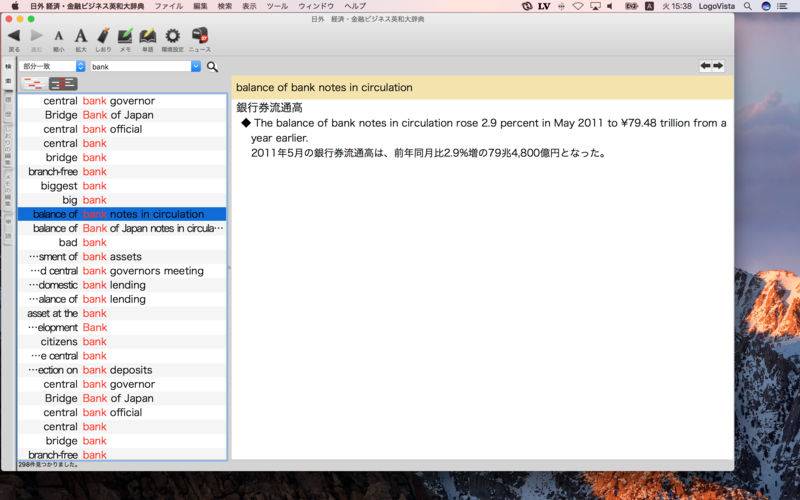Viewport: 800px width, 500px height.
Task: Select "…d central bank governors meeting" entry
Action: tap(122, 271)
